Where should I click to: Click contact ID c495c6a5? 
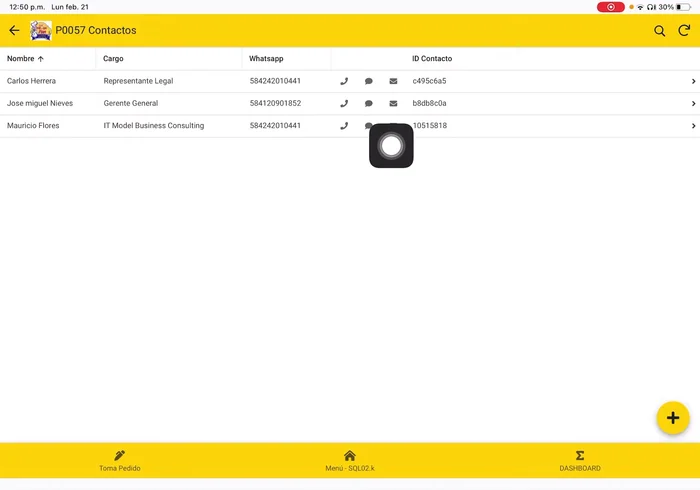(x=429, y=81)
